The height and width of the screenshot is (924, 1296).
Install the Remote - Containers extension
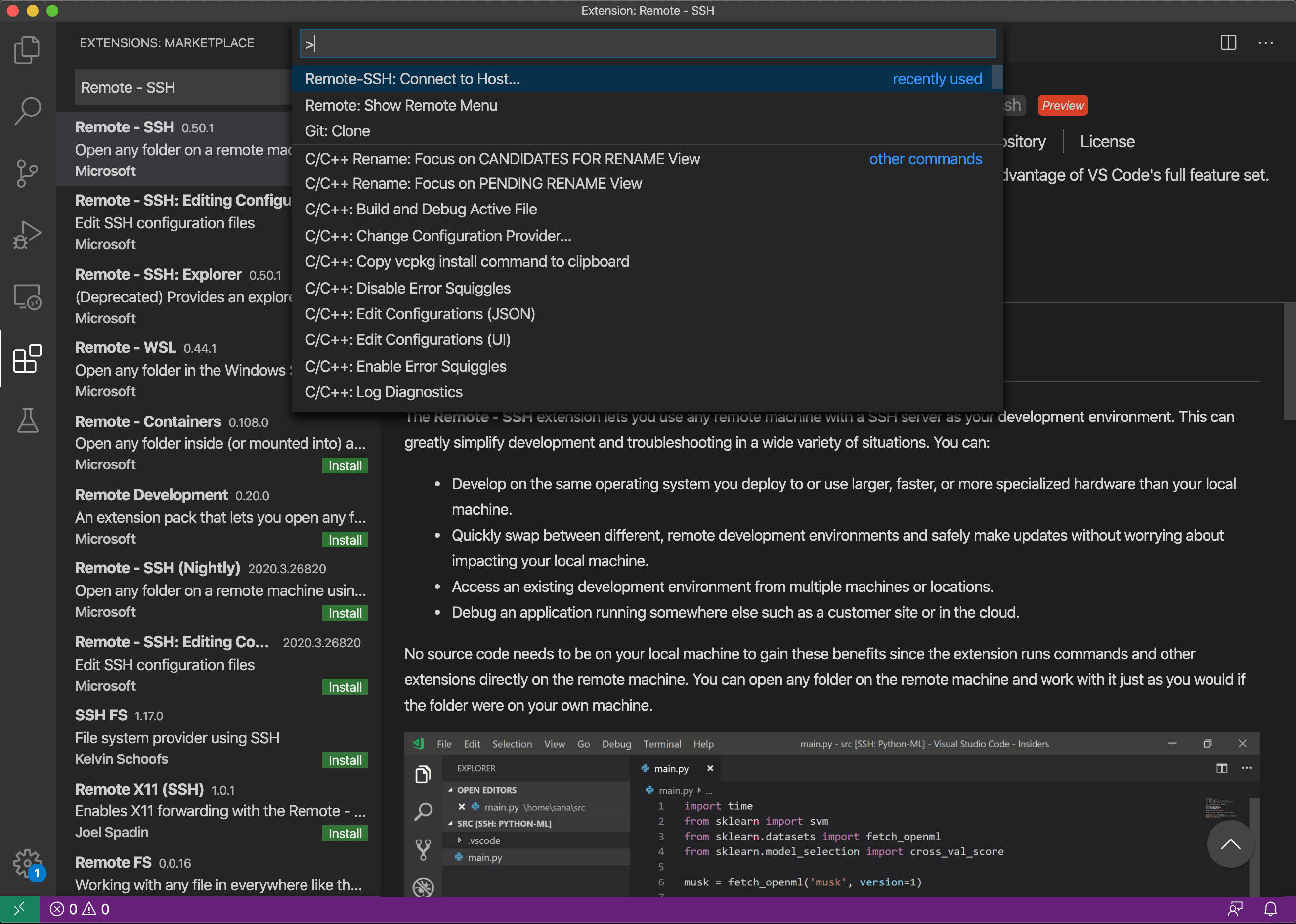(345, 466)
